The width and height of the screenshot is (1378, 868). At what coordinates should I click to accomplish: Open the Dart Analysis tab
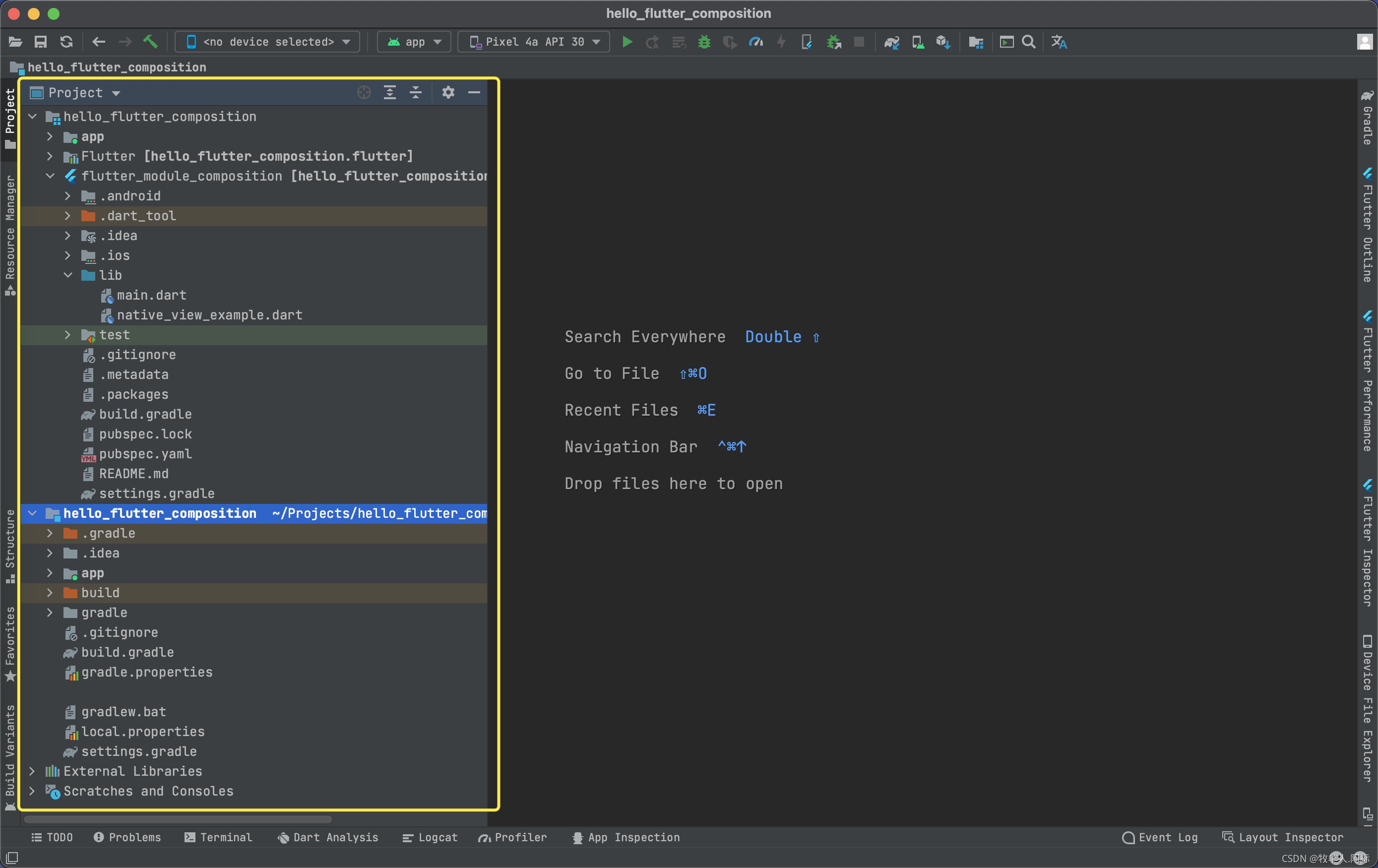328,837
